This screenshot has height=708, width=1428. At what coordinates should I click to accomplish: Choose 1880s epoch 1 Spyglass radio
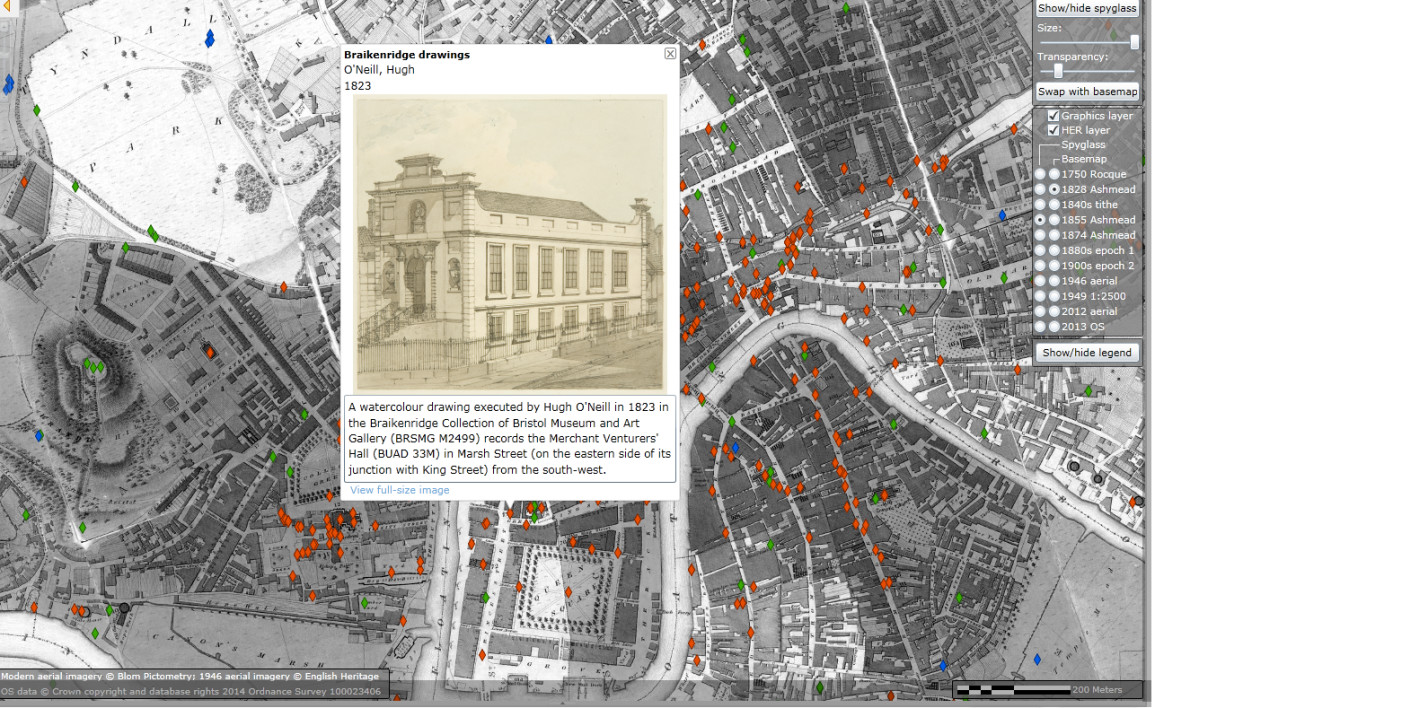[x=1040, y=250]
